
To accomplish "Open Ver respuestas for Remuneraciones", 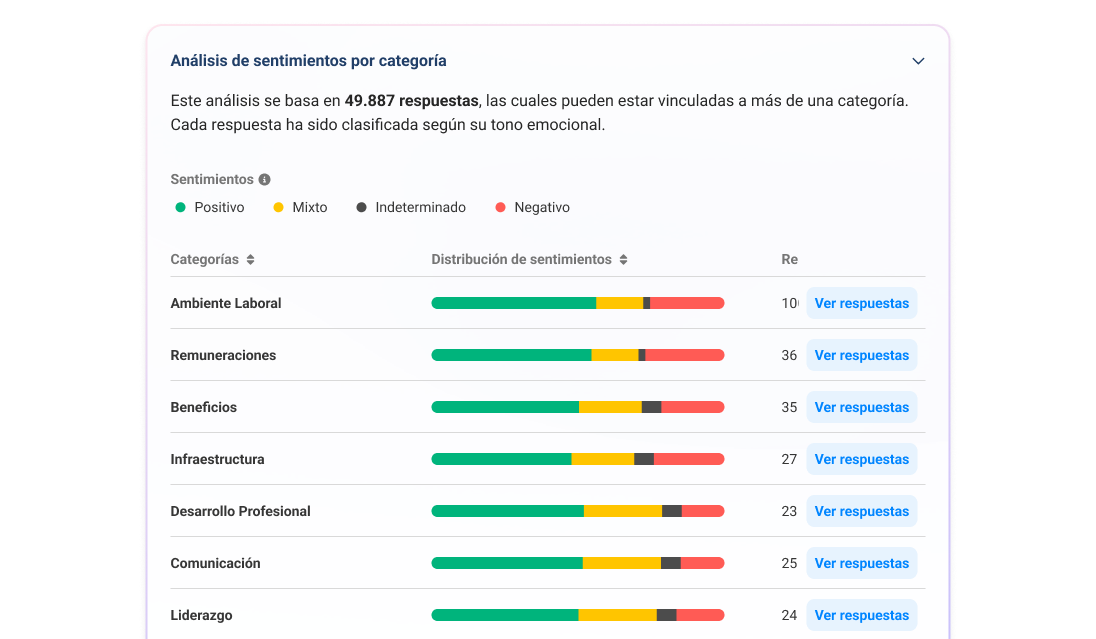I will tap(861, 355).
